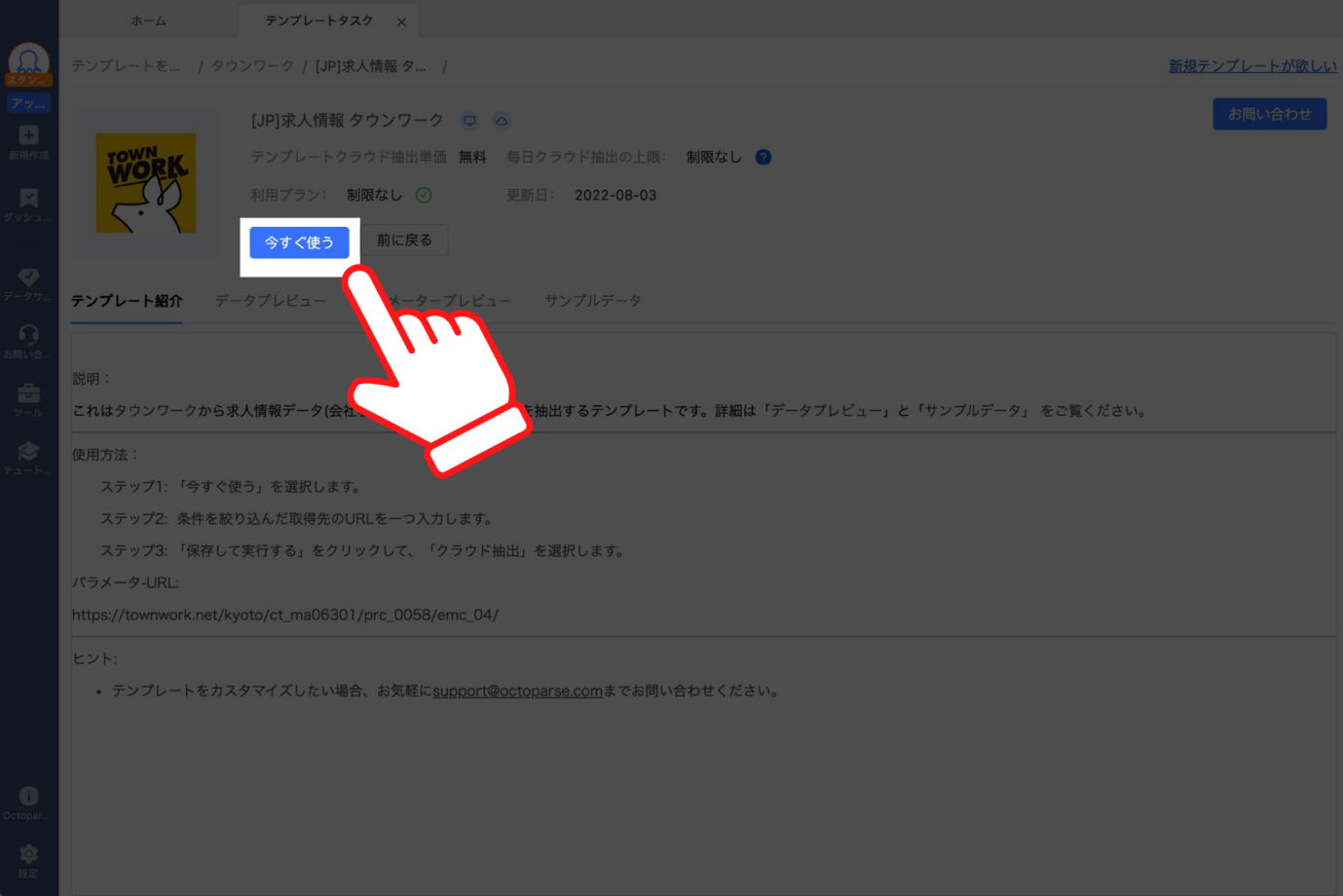Open the データサービス diamond icon in sidebar
The width and height of the screenshot is (1343, 896).
click(x=28, y=278)
